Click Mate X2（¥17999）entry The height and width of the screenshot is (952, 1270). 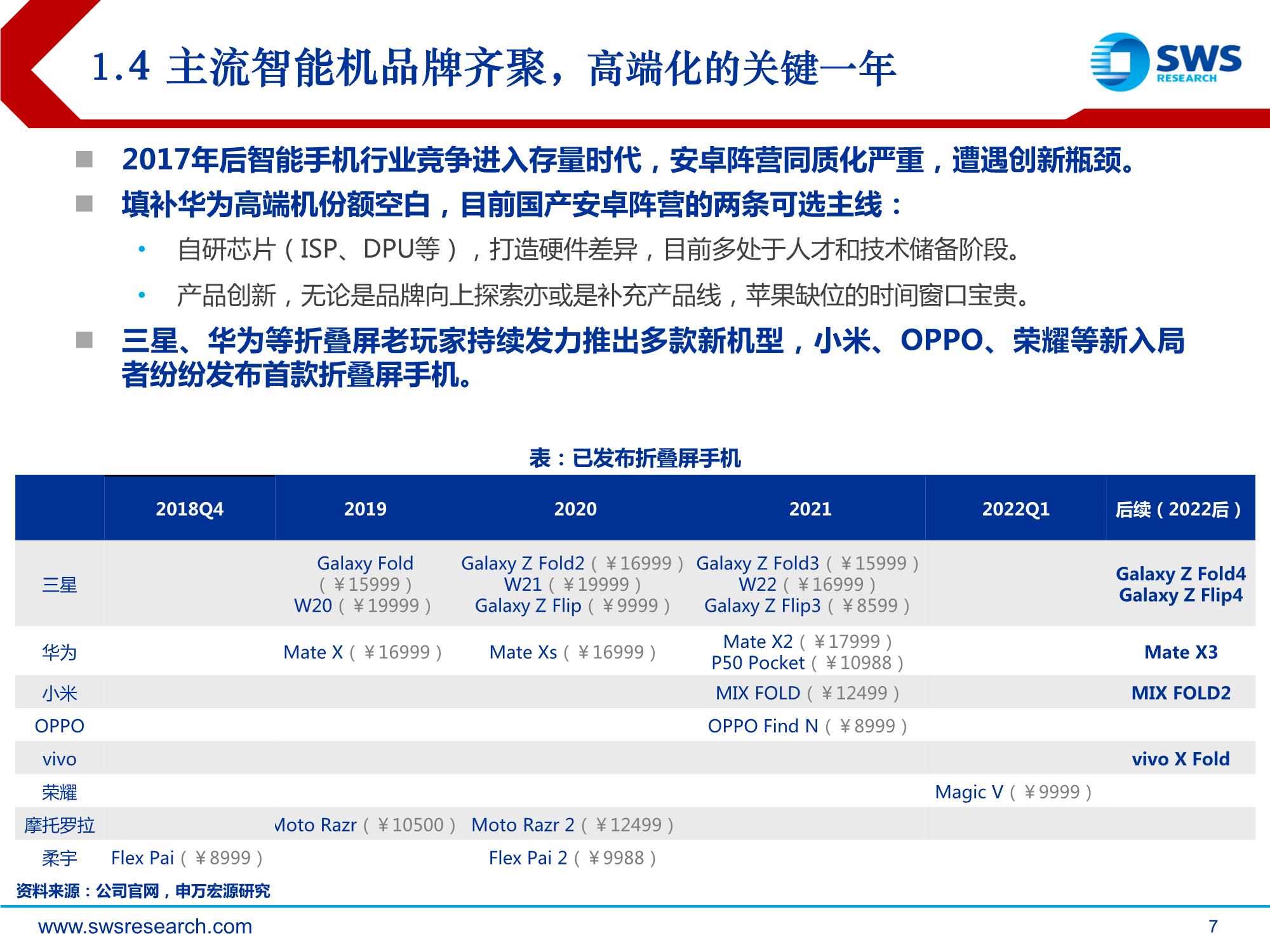(x=808, y=642)
